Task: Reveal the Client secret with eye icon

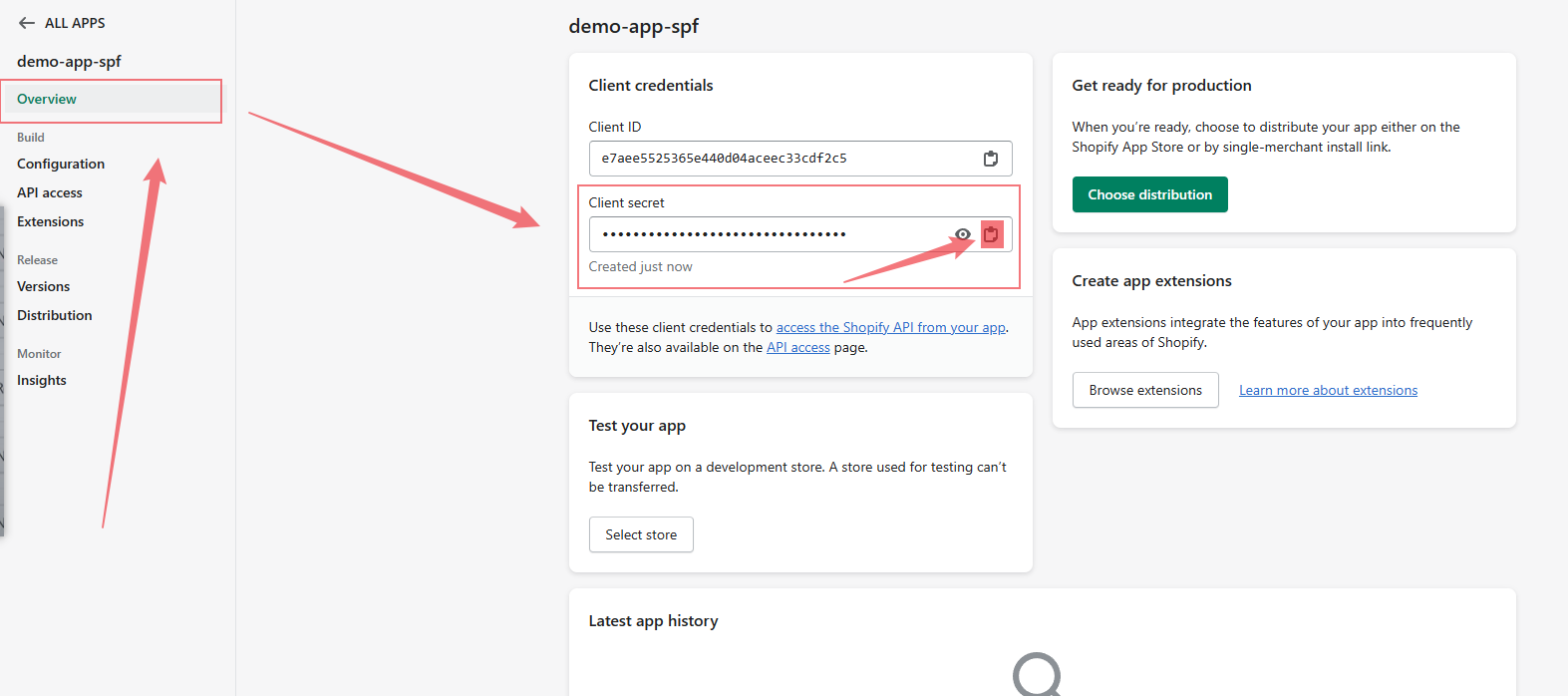Action: pyautogui.click(x=963, y=234)
